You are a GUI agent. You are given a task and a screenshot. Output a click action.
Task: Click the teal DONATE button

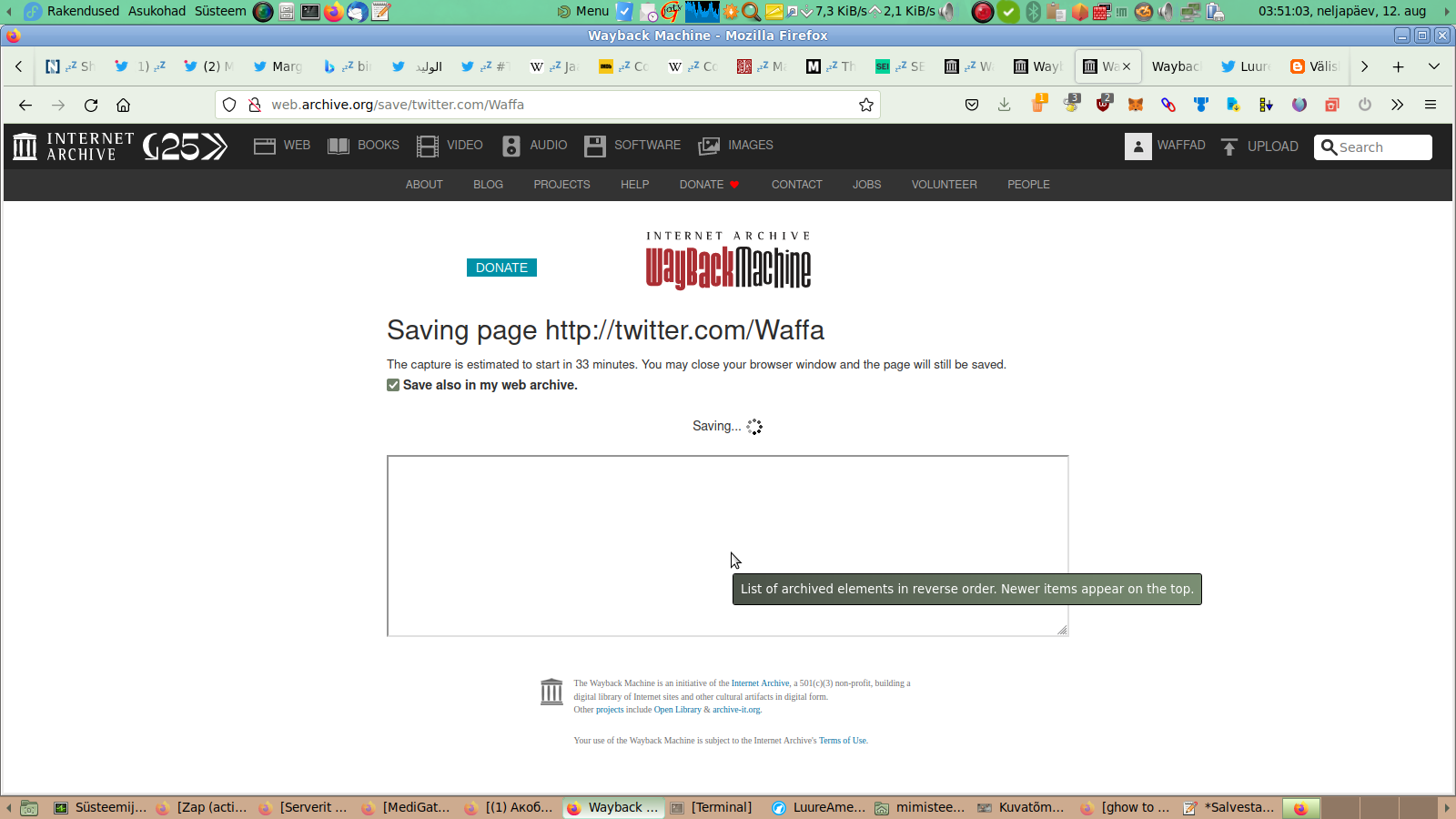(x=501, y=268)
